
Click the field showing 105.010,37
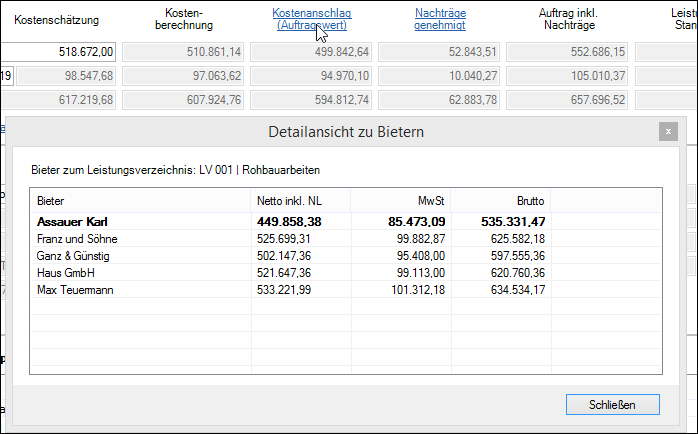(567, 76)
